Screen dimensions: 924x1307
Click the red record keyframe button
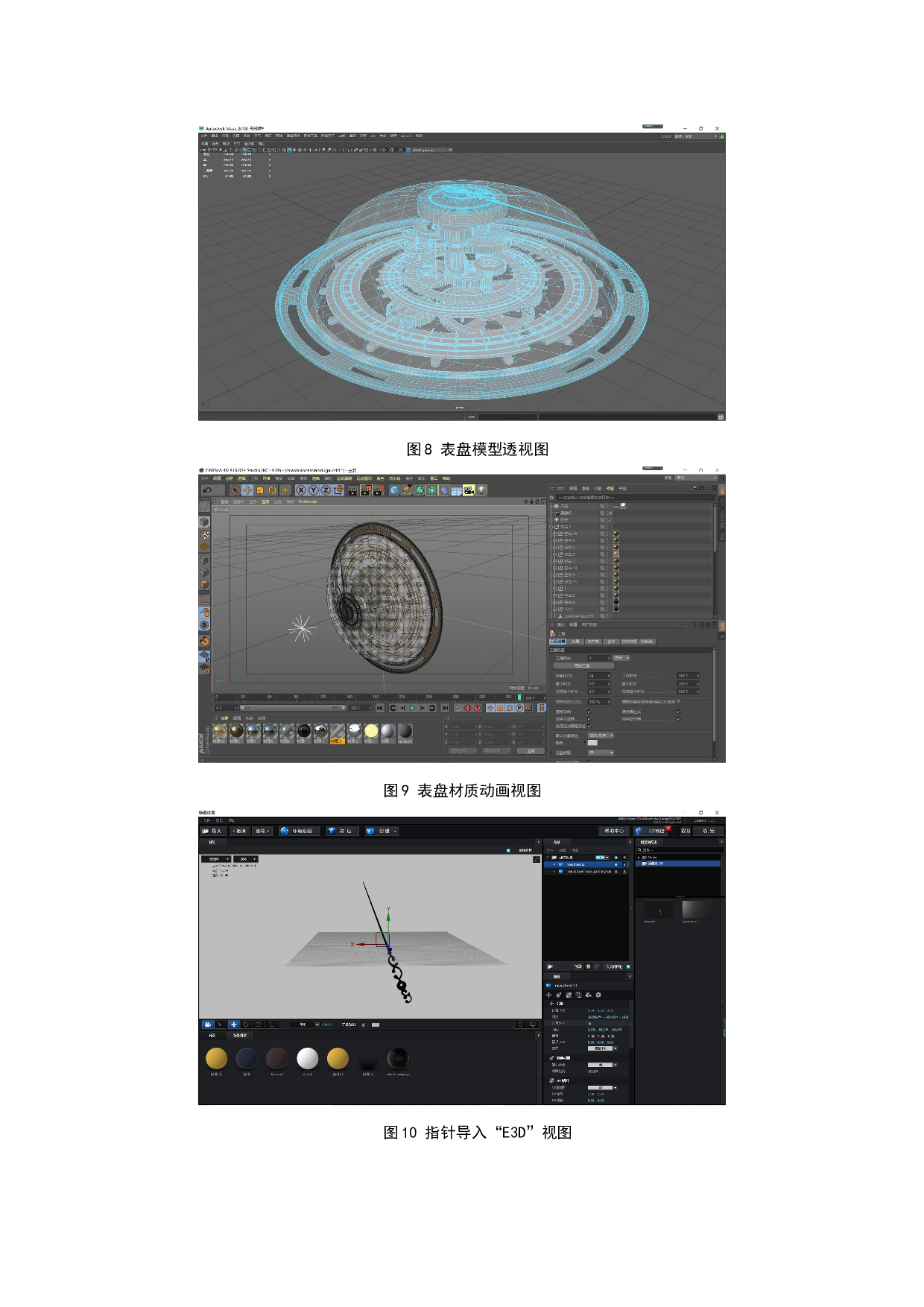tap(468, 708)
